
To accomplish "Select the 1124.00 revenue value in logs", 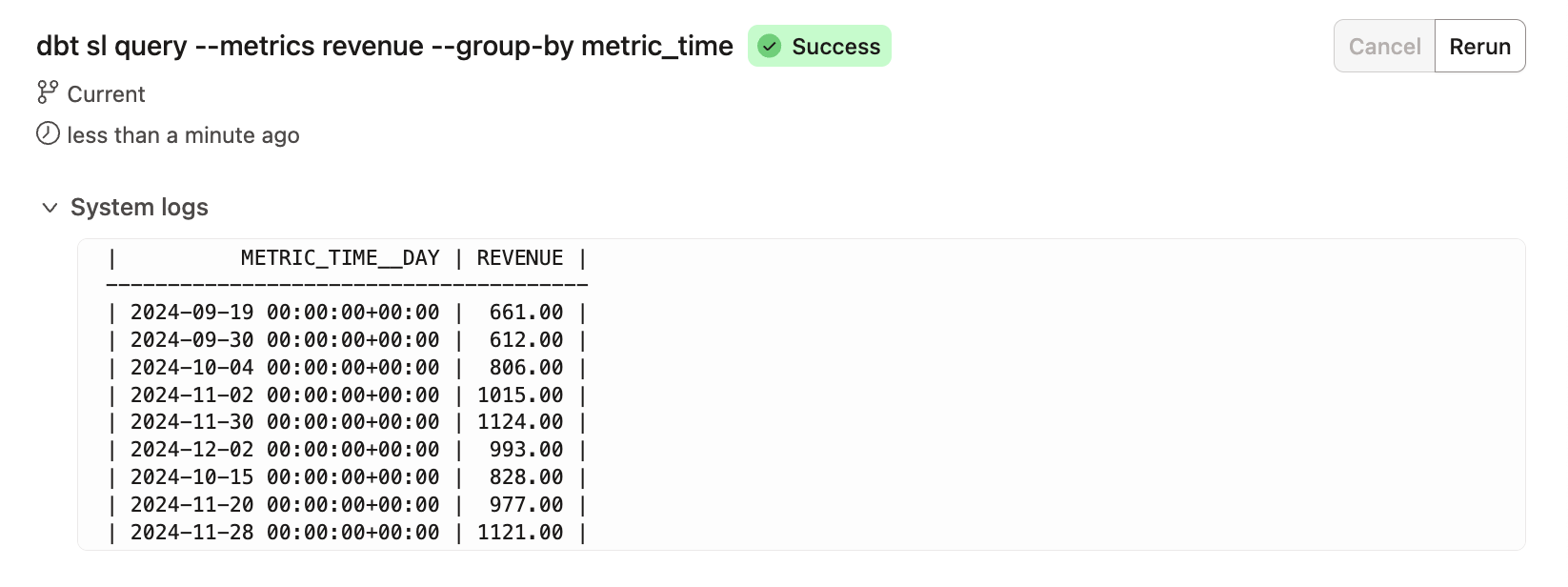I will (x=520, y=422).
